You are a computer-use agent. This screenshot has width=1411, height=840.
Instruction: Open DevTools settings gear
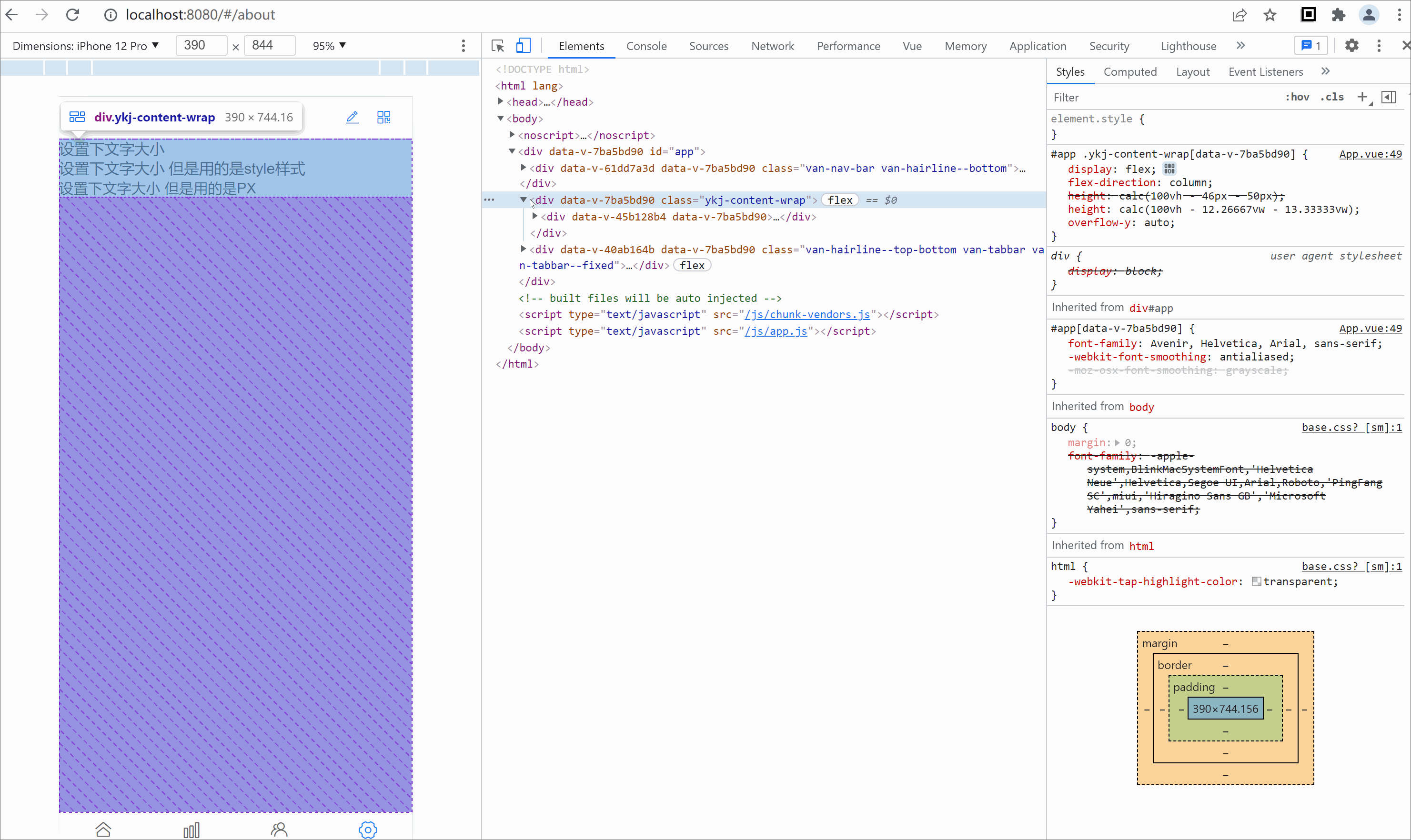tap(1351, 46)
